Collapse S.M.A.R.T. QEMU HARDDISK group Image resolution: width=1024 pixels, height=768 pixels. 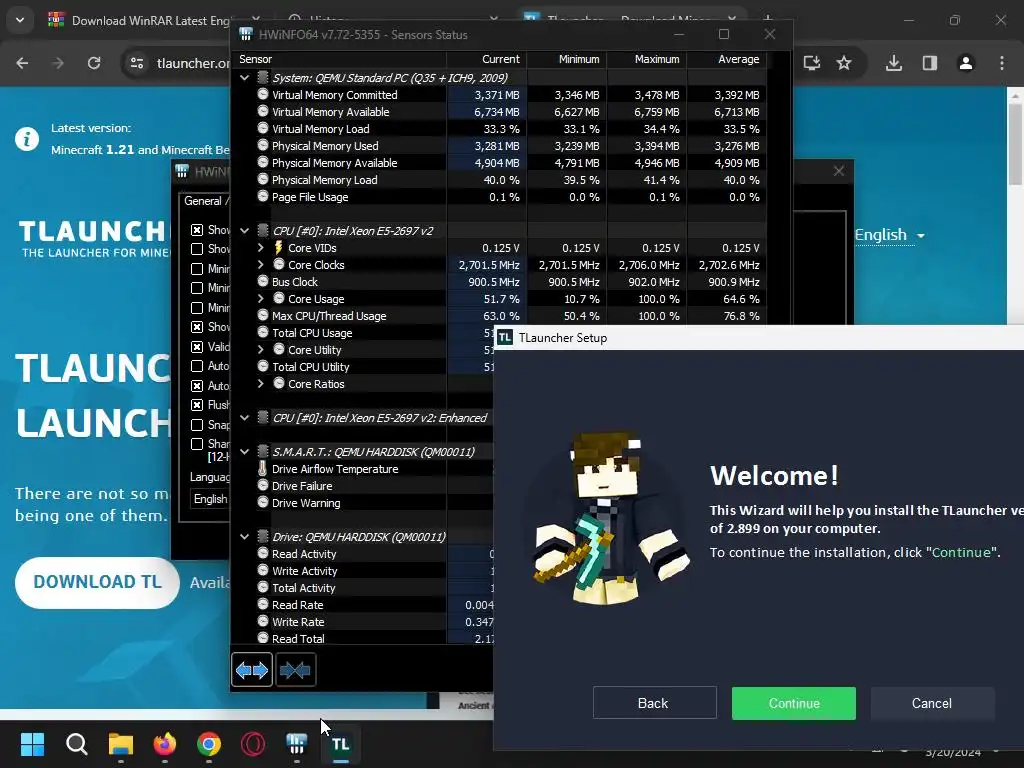click(244, 451)
